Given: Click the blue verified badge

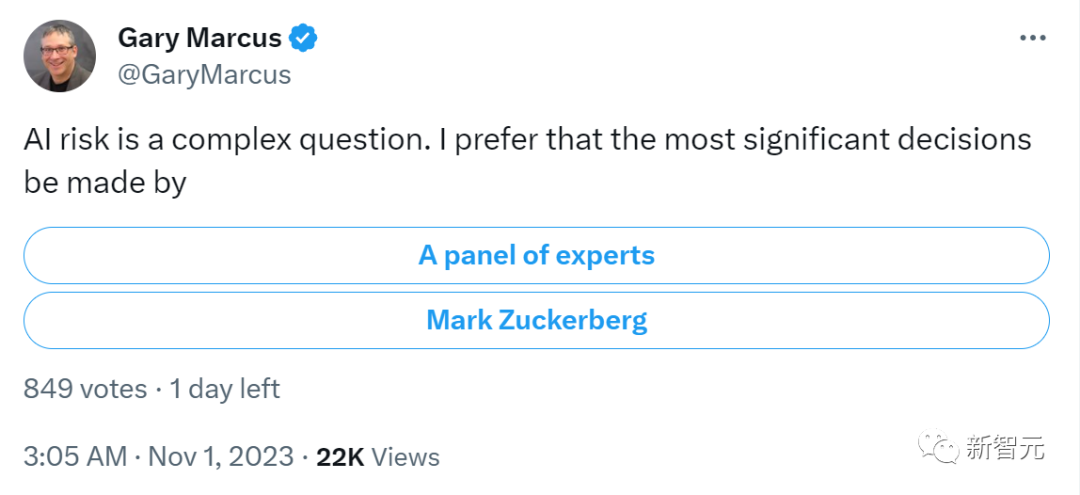Looking at the screenshot, I should pos(304,39).
